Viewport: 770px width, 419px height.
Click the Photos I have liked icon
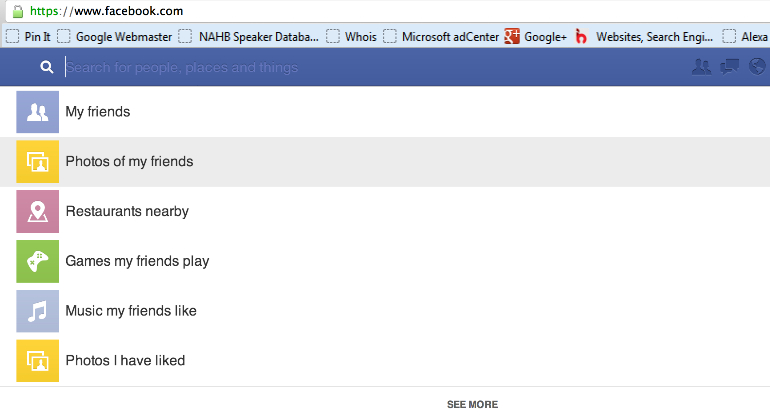(x=37, y=360)
